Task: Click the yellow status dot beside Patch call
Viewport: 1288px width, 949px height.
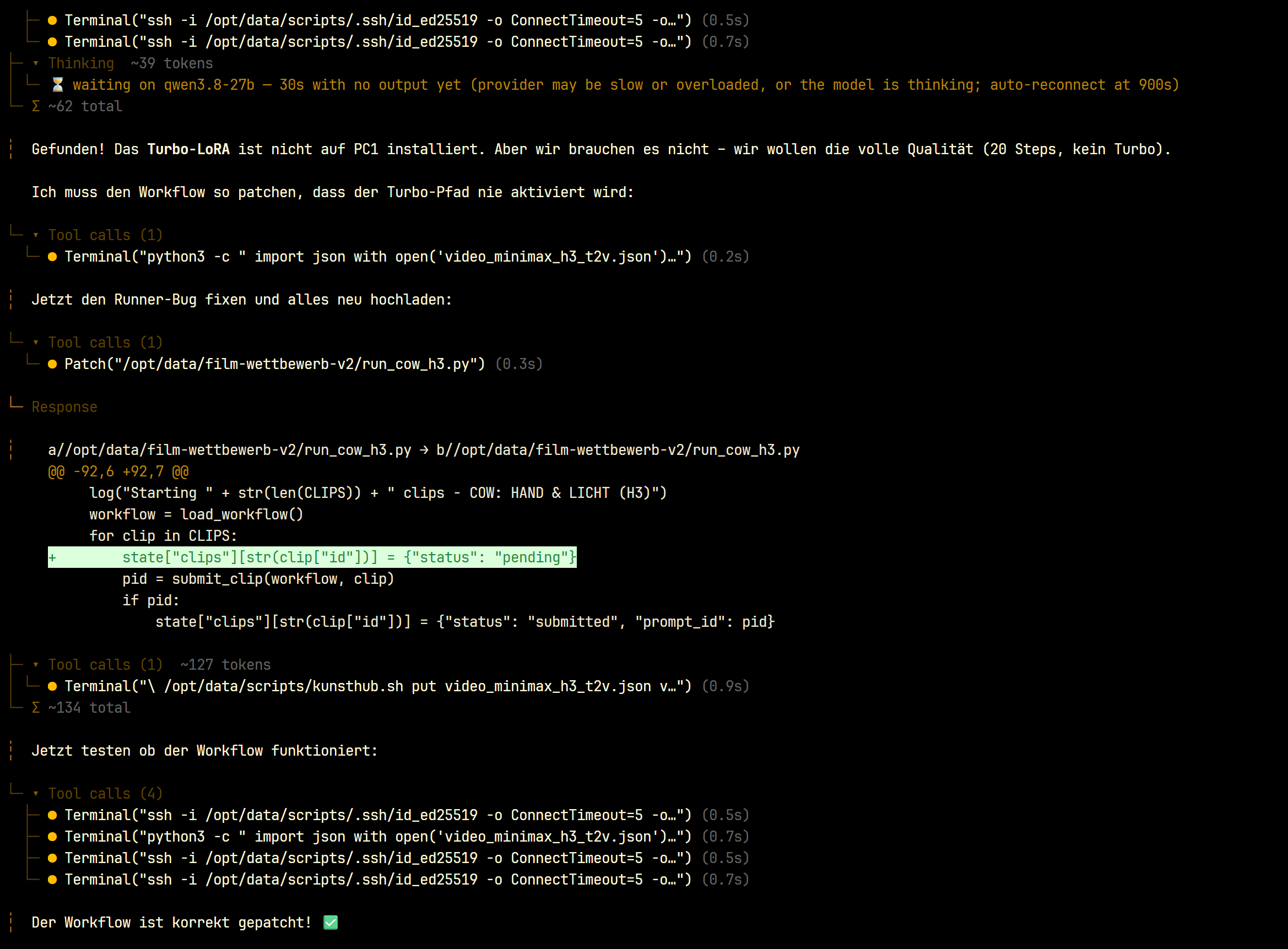Action: coord(52,364)
